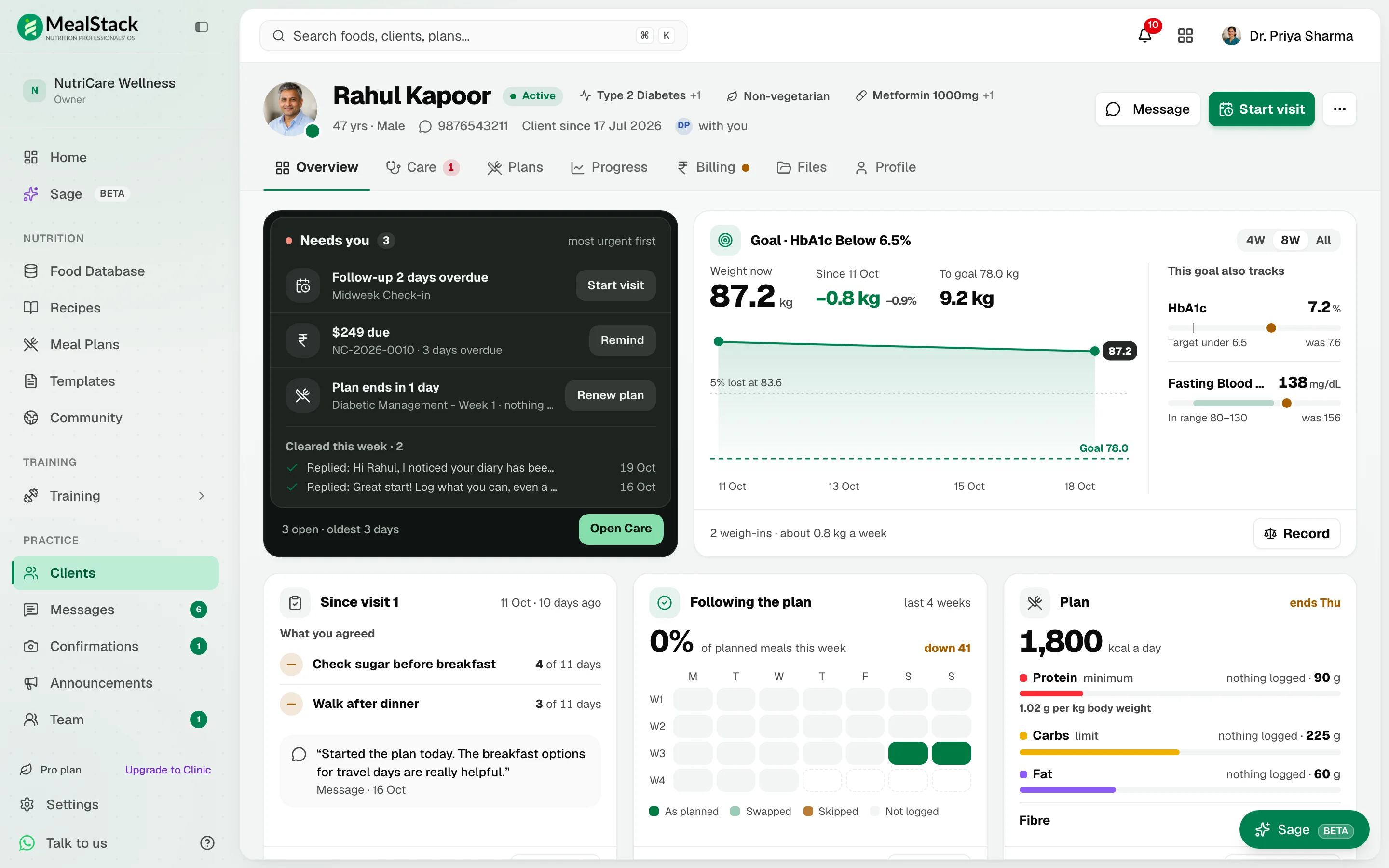Open the NutriCare Wellness workspace switcher
The width and height of the screenshot is (1389, 868).
click(115, 91)
